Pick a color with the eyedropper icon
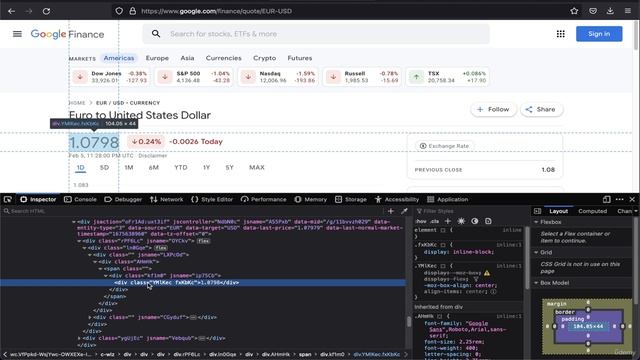This screenshot has width=640, height=360. (404, 211)
